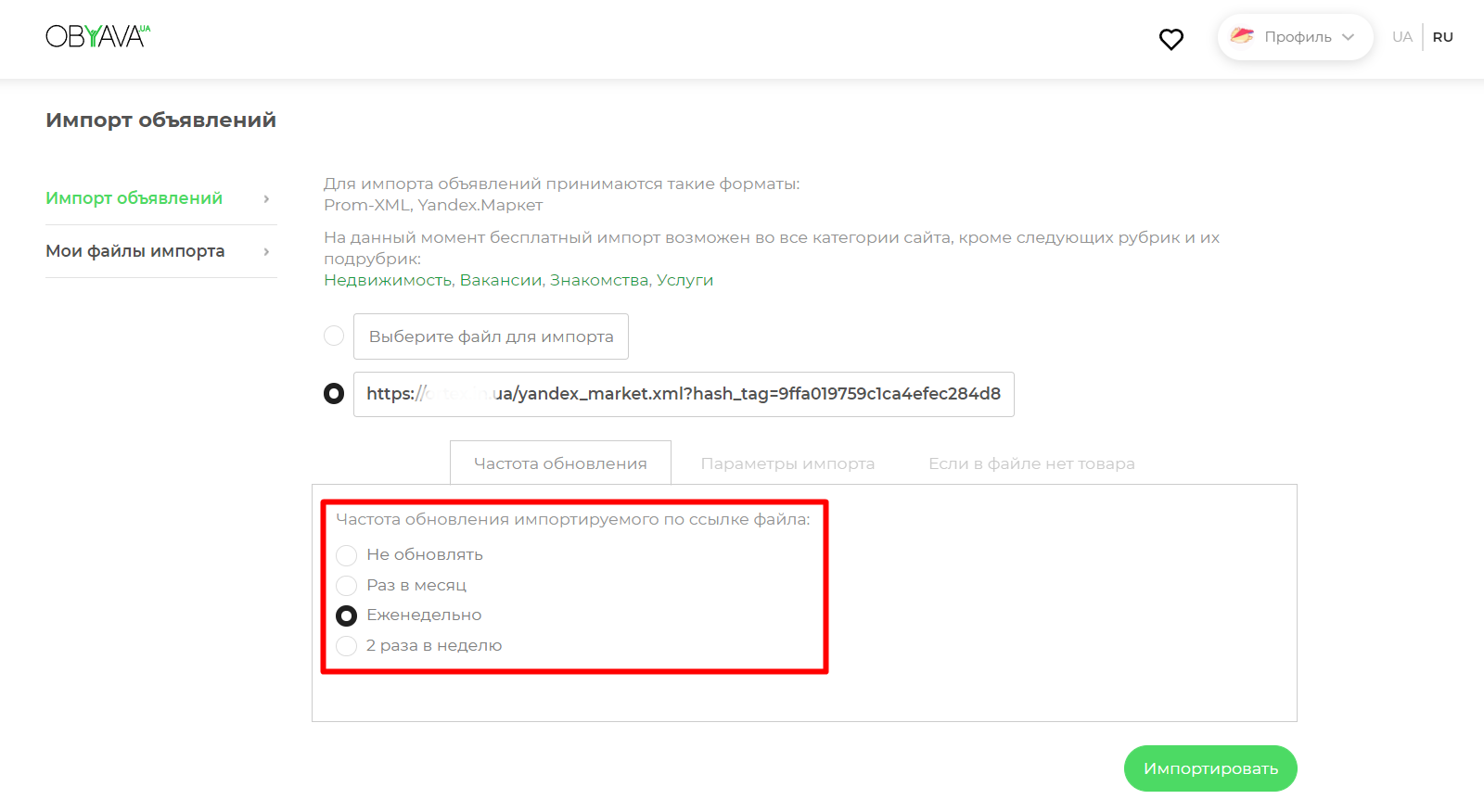
Task: Select 2 раза в неделю option
Action: (x=347, y=646)
